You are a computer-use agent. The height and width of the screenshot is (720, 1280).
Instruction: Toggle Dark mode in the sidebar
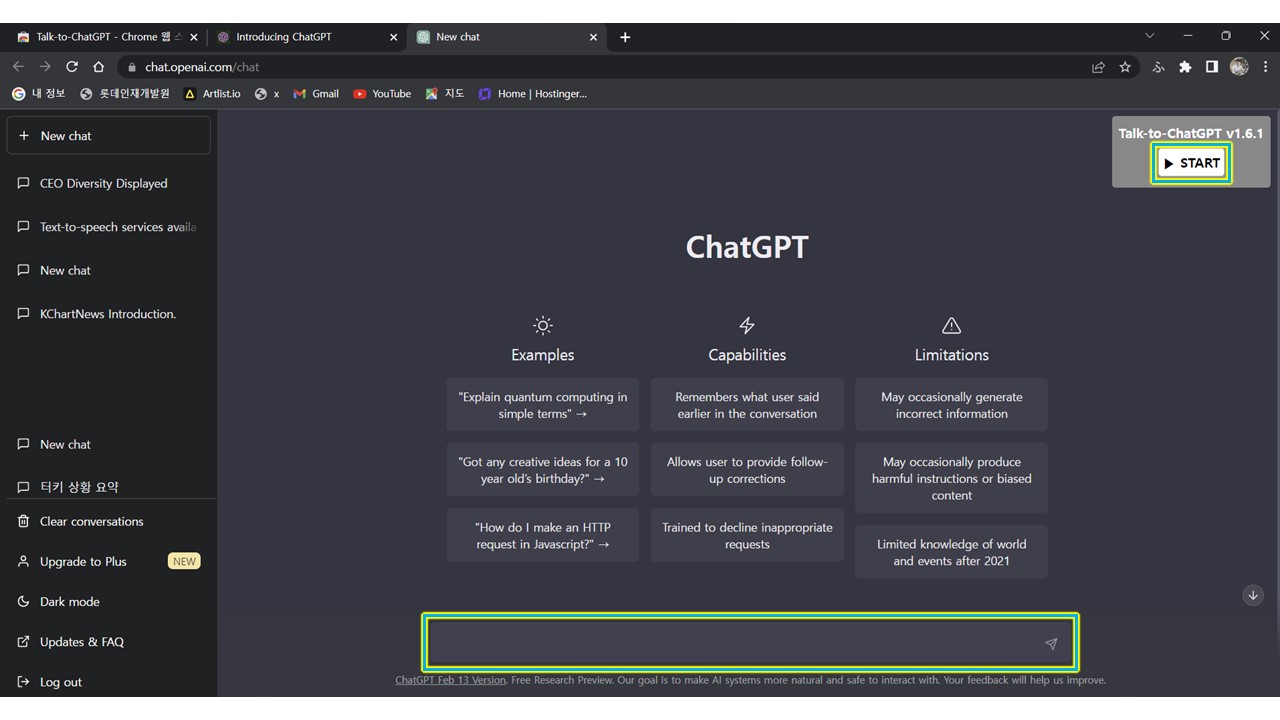[x=109, y=602]
